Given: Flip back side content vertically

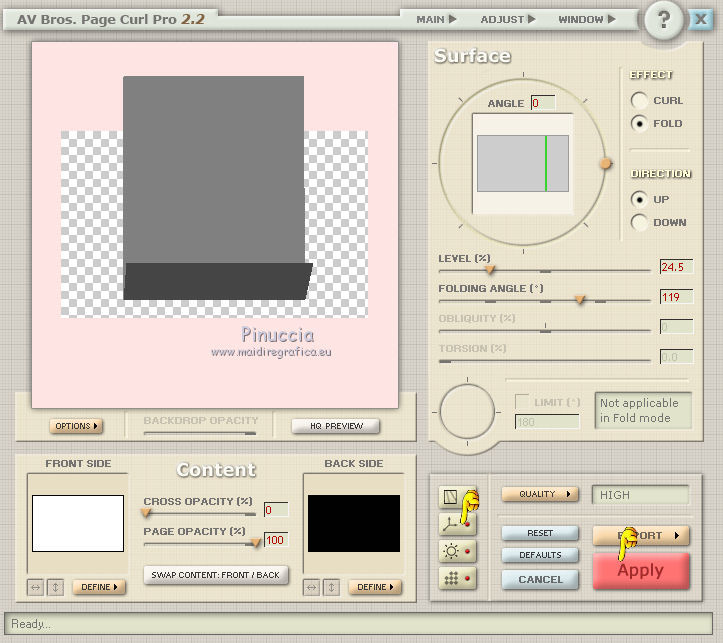Looking at the screenshot, I should [x=331, y=587].
